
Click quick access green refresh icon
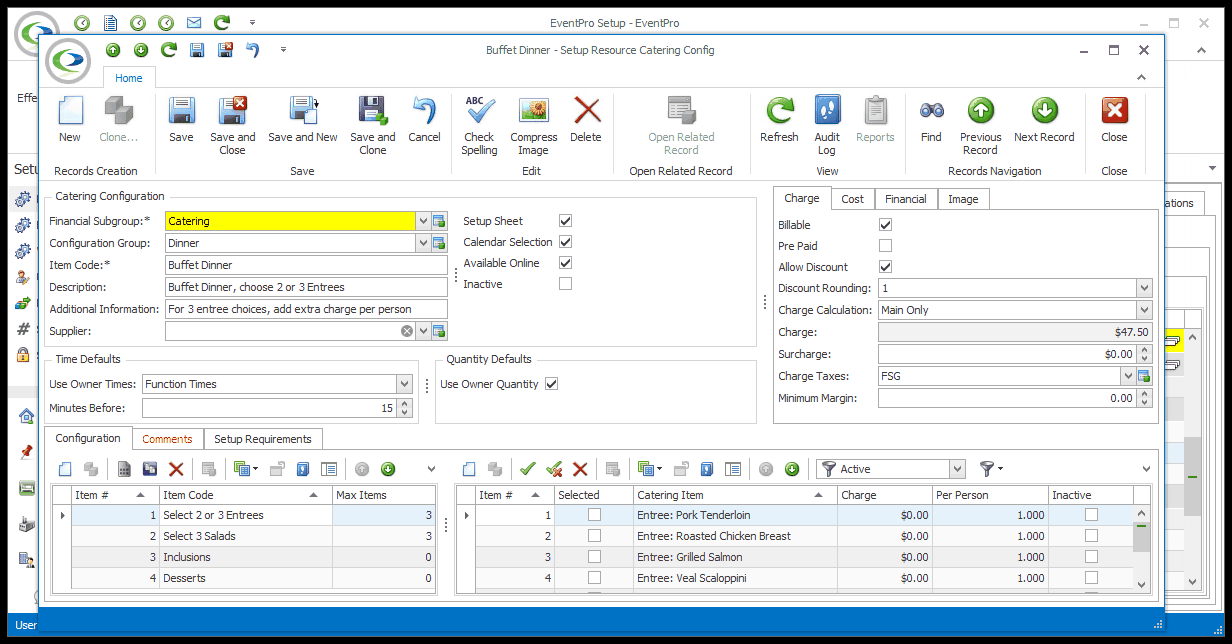(x=169, y=49)
